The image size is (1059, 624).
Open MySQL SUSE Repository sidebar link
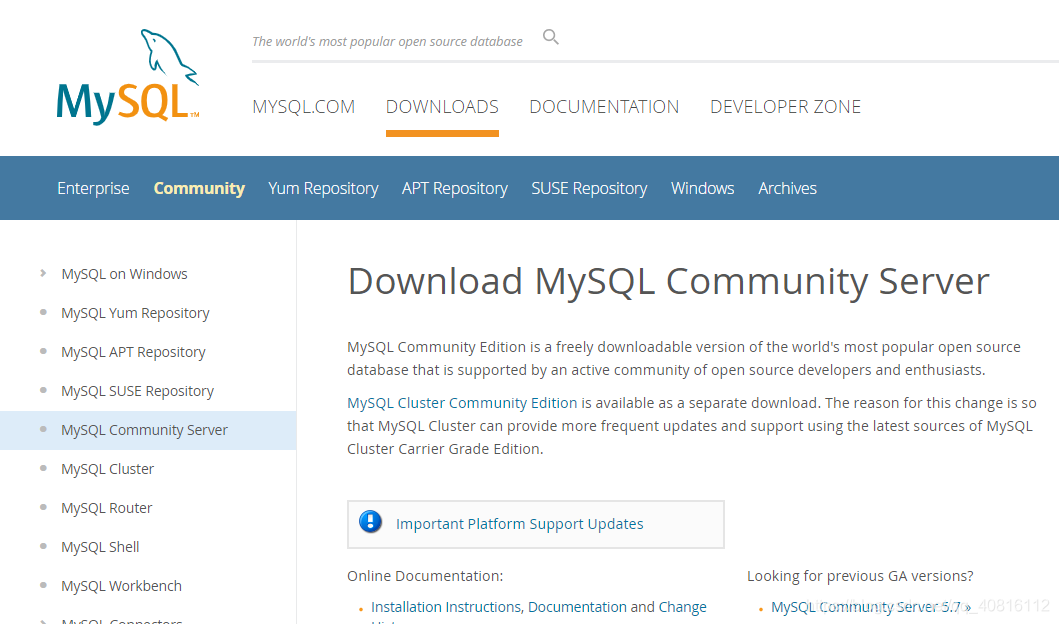pyautogui.click(x=137, y=391)
